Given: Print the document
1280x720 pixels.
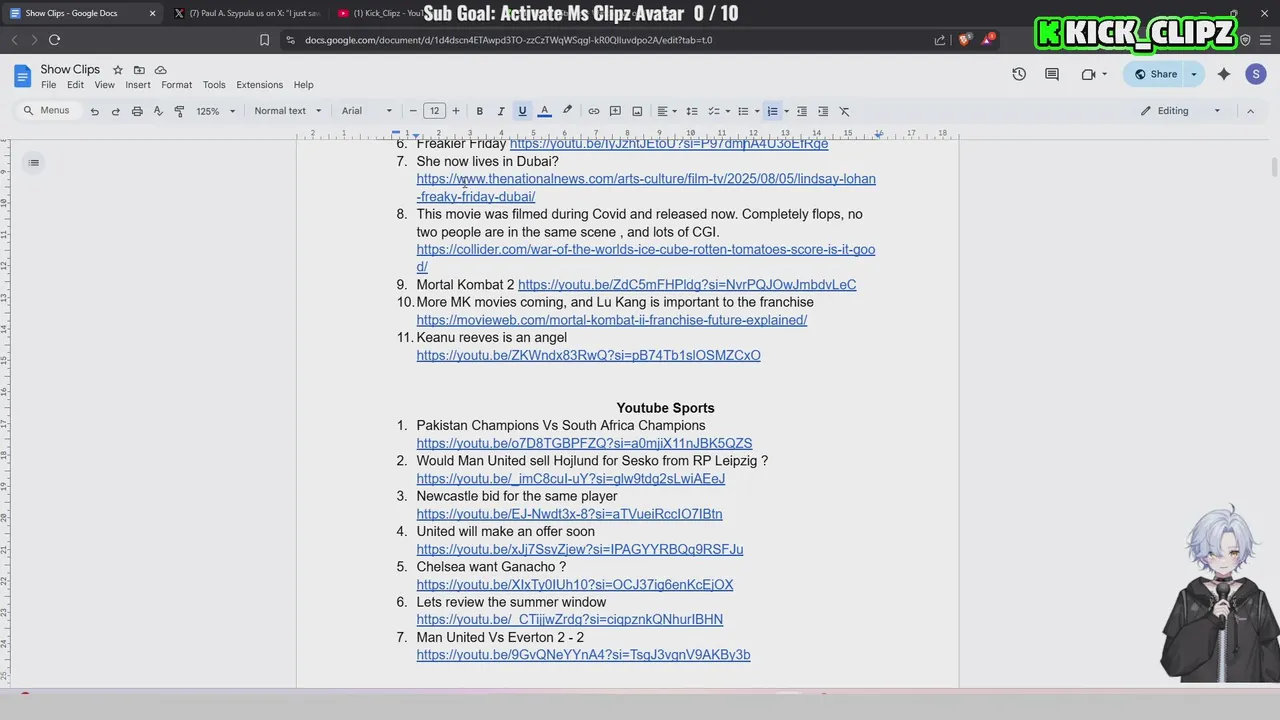Looking at the screenshot, I should click(x=137, y=111).
